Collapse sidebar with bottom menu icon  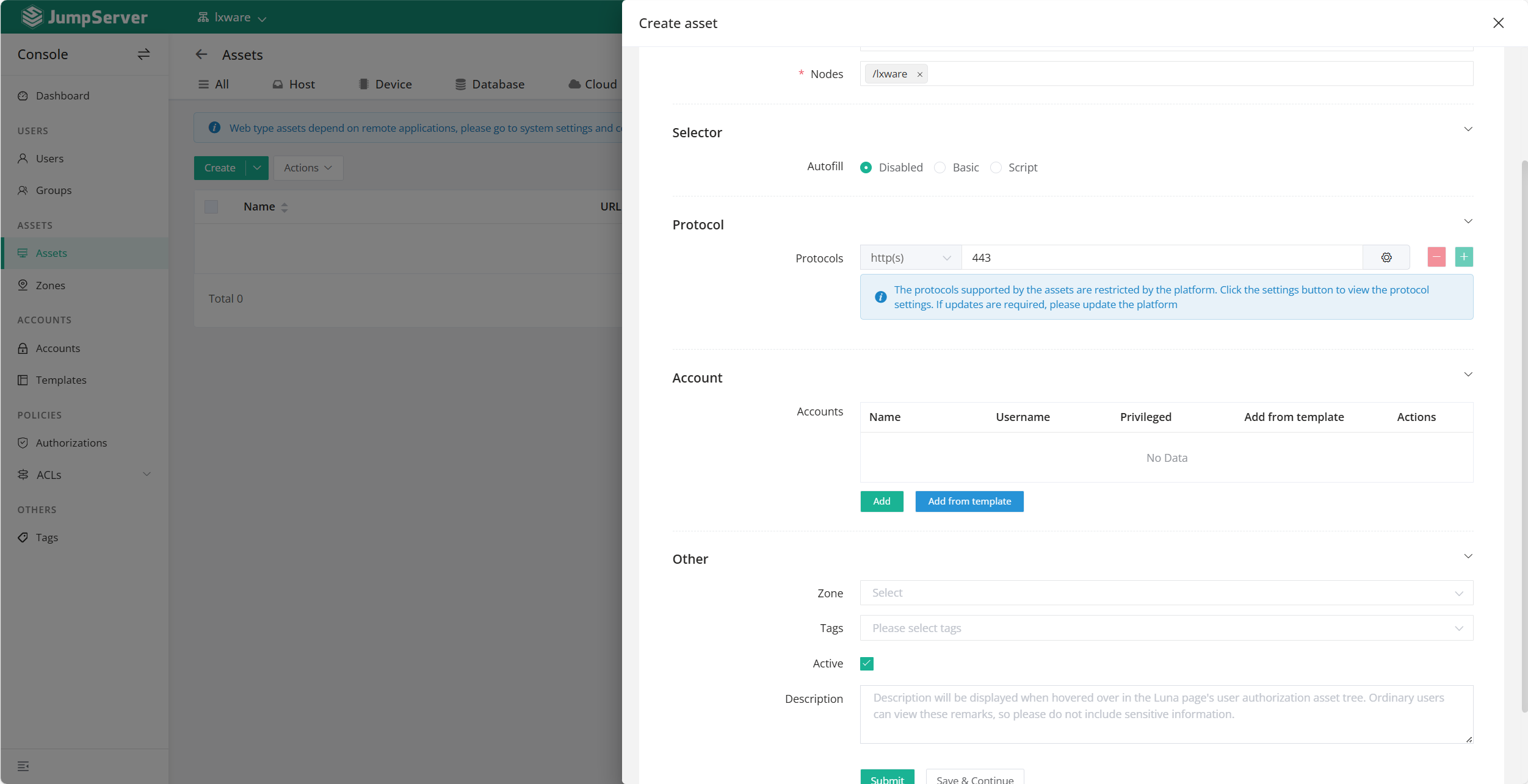23,766
